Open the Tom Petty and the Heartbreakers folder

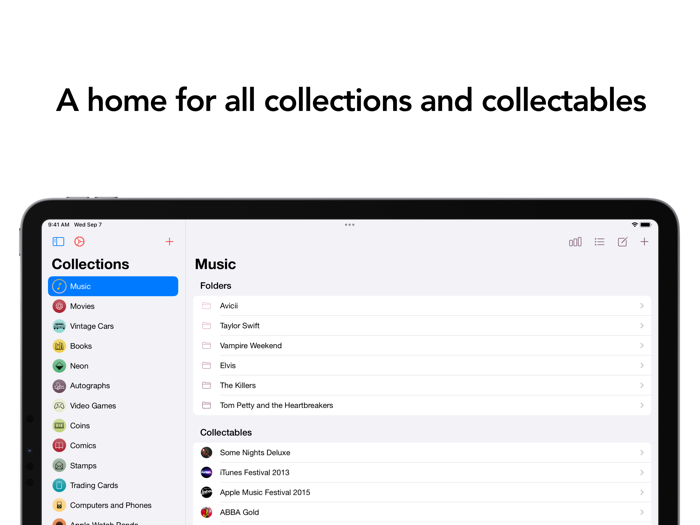point(422,405)
